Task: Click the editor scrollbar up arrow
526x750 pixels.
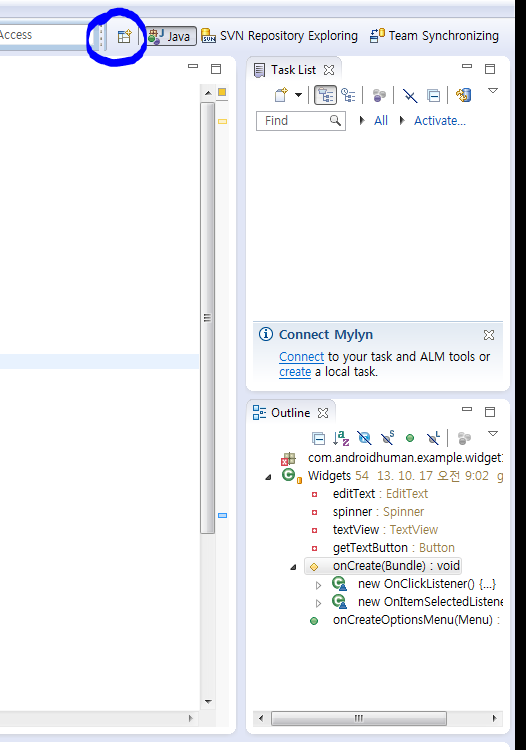Action: tap(208, 93)
